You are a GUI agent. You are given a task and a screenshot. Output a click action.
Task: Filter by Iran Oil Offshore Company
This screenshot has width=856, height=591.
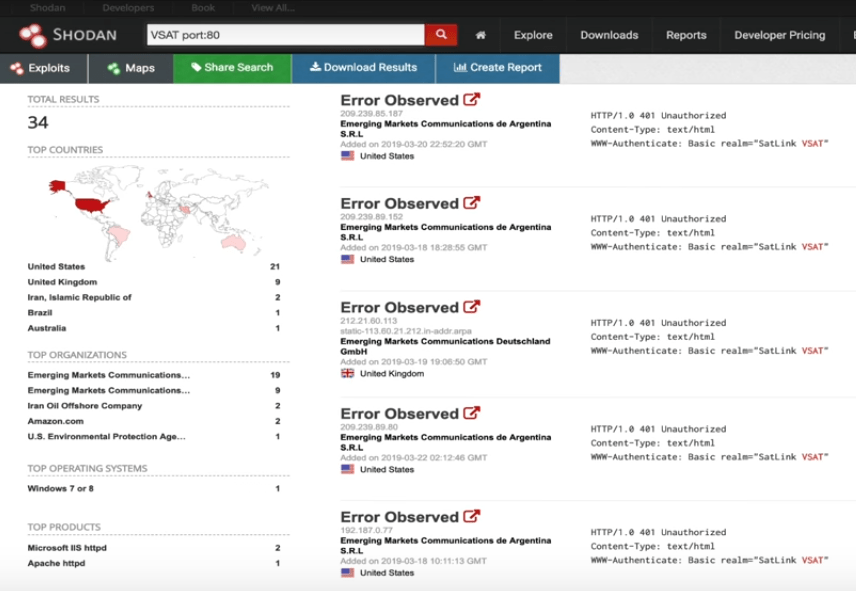point(85,406)
